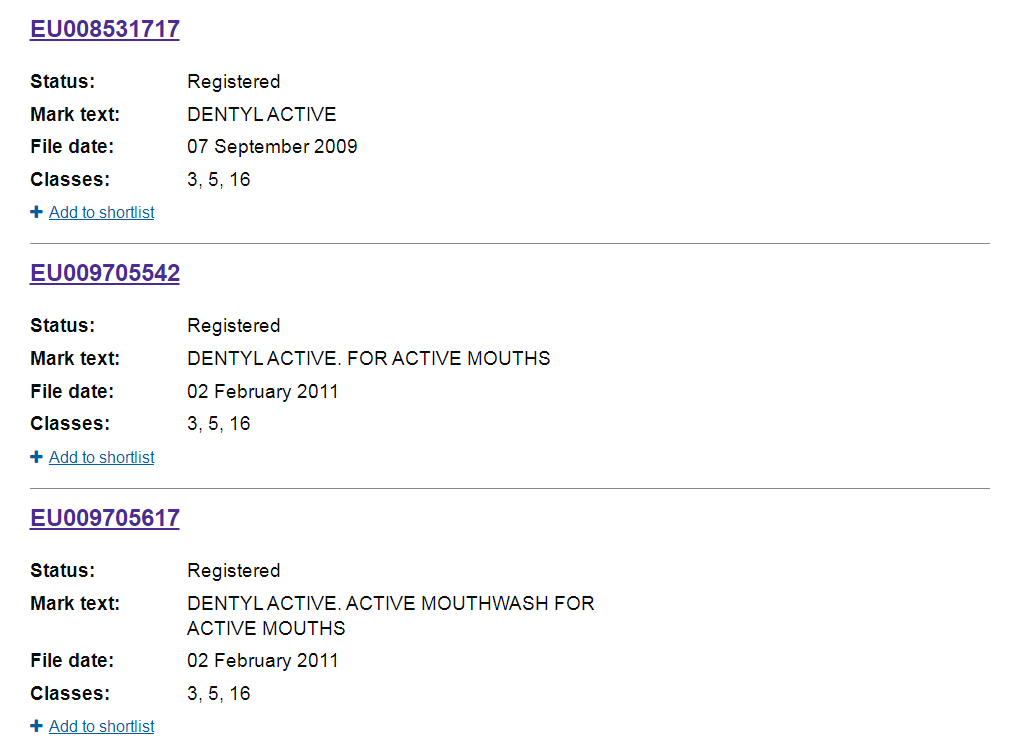Click the file date value of EU009705617

[x=263, y=660]
